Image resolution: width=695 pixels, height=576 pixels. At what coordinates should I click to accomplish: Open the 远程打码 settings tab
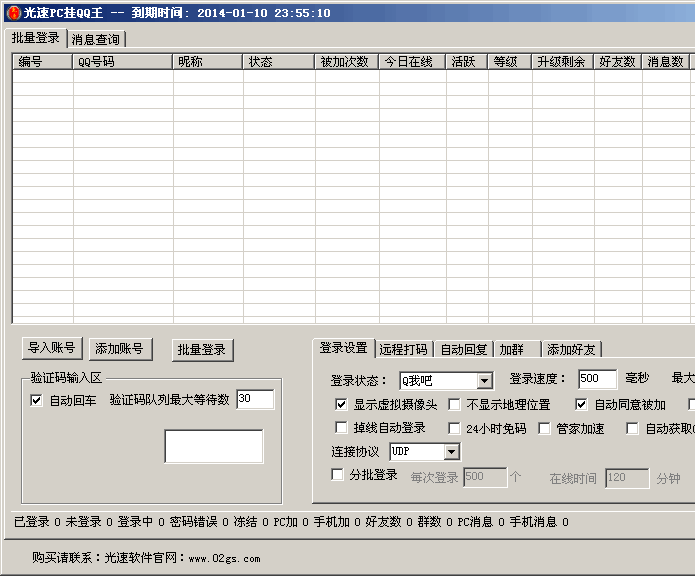tap(404, 349)
